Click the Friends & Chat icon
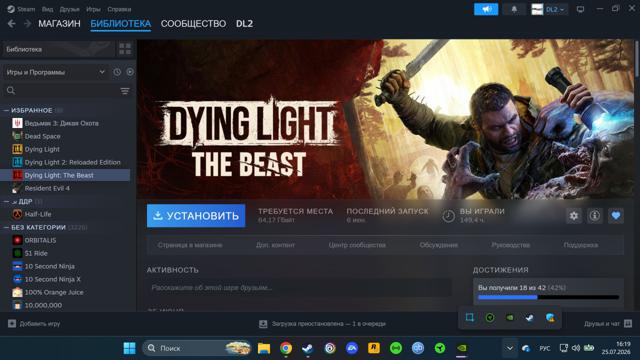The height and width of the screenshot is (360, 640). coord(628,323)
